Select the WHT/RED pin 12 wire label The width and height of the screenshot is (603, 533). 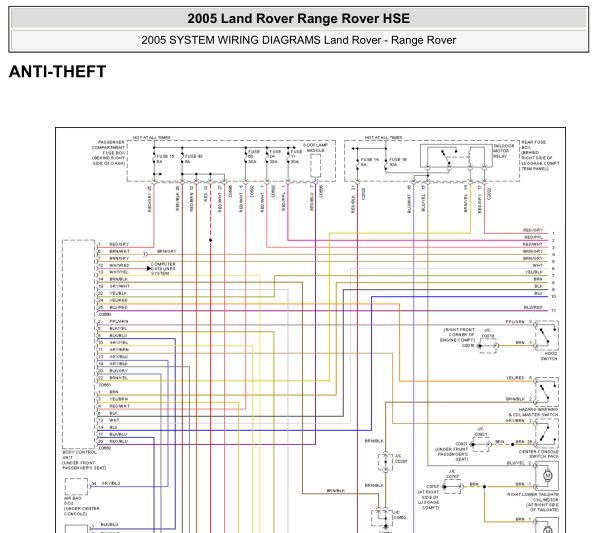(x=119, y=265)
